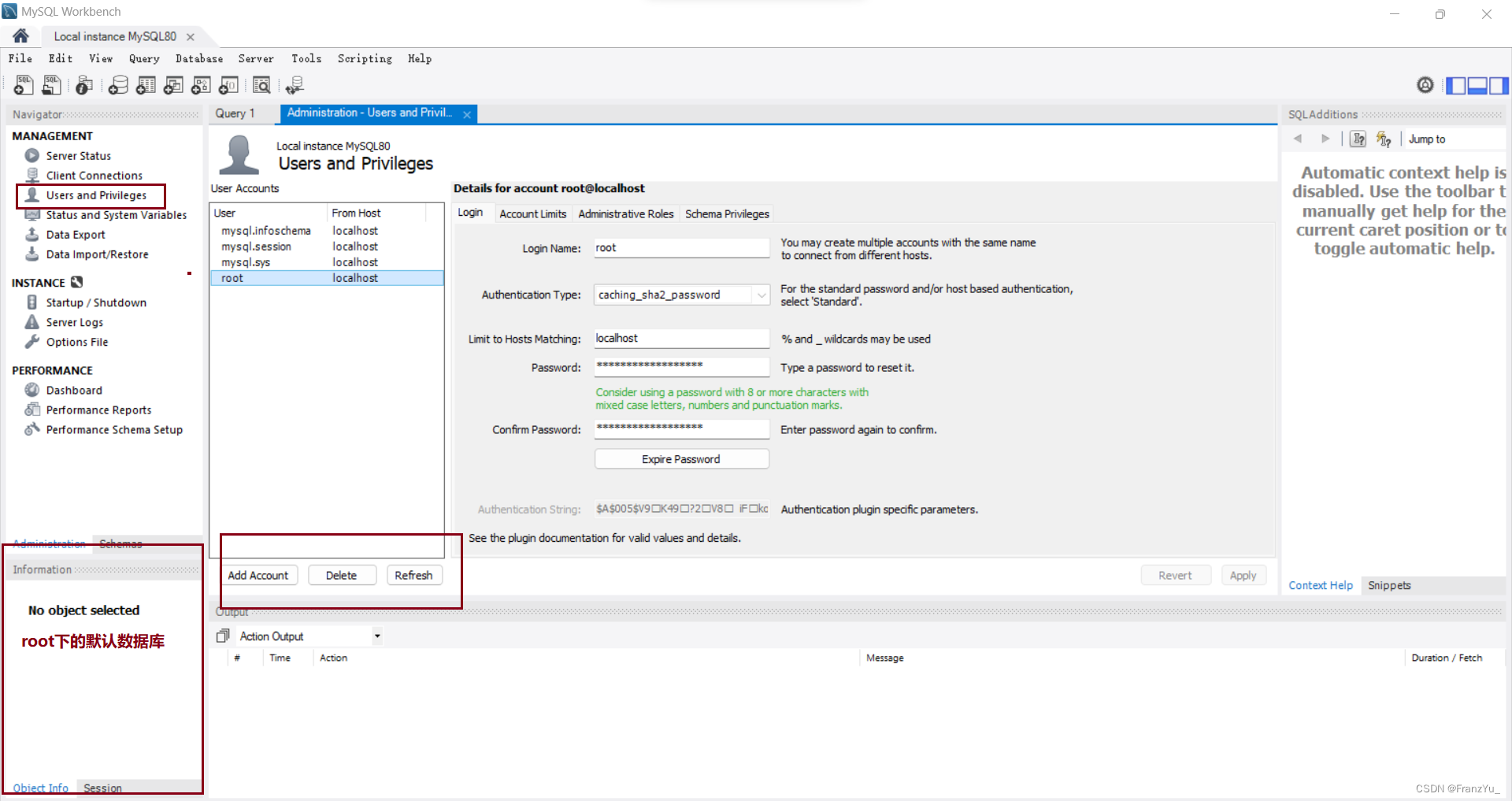This screenshot has height=801, width=1512.
Task: Switch to the Schema Privileges tab
Action: (x=727, y=213)
